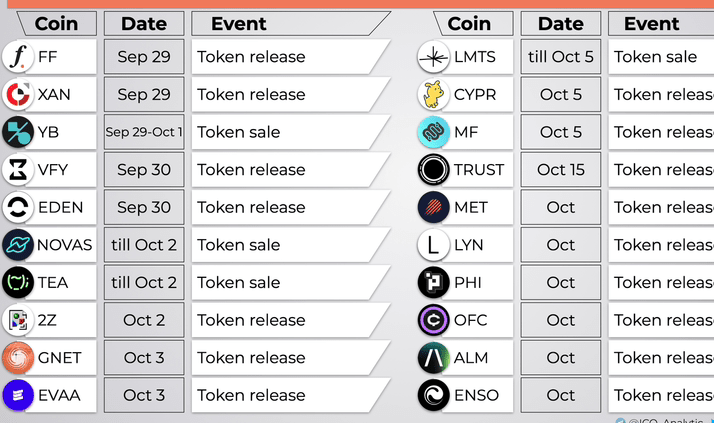Select the XAN red circular logo

[x=18, y=95]
